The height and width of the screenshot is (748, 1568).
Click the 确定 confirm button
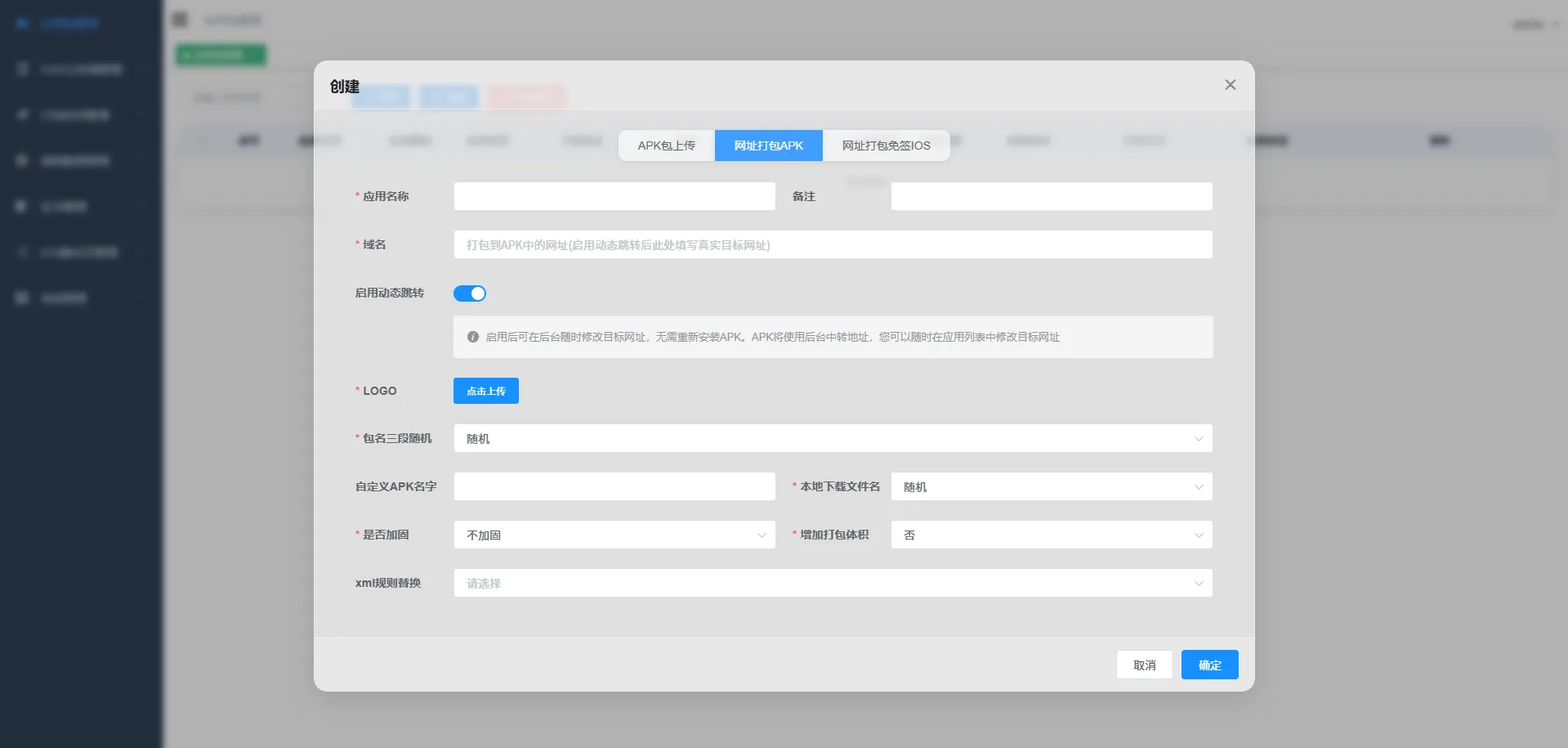coord(1209,664)
